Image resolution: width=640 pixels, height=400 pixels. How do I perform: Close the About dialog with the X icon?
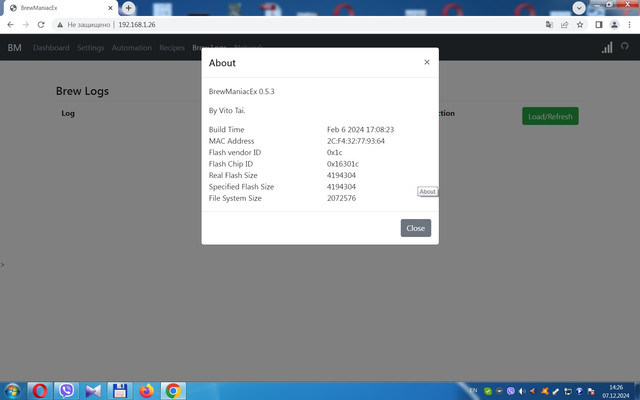click(x=427, y=62)
